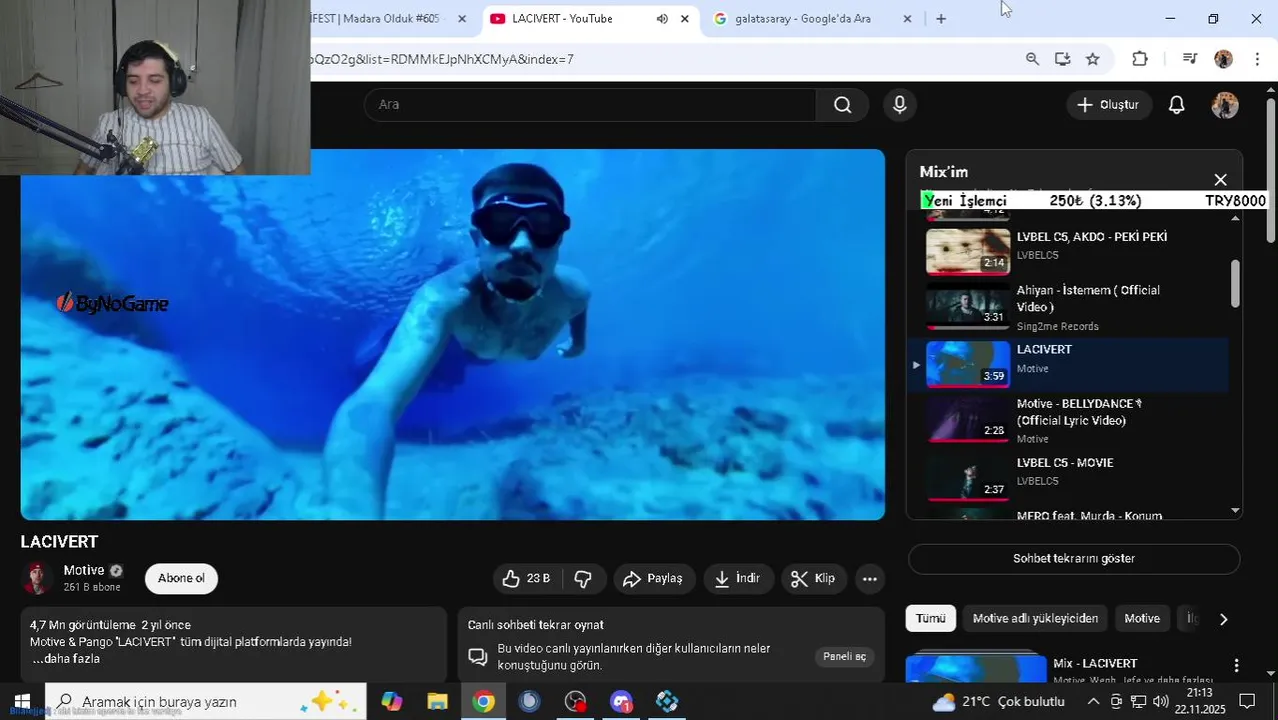The height and width of the screenshot is (720, 1278).
Task: Open YouTube notifications bell
Action: pos(1176,105)
